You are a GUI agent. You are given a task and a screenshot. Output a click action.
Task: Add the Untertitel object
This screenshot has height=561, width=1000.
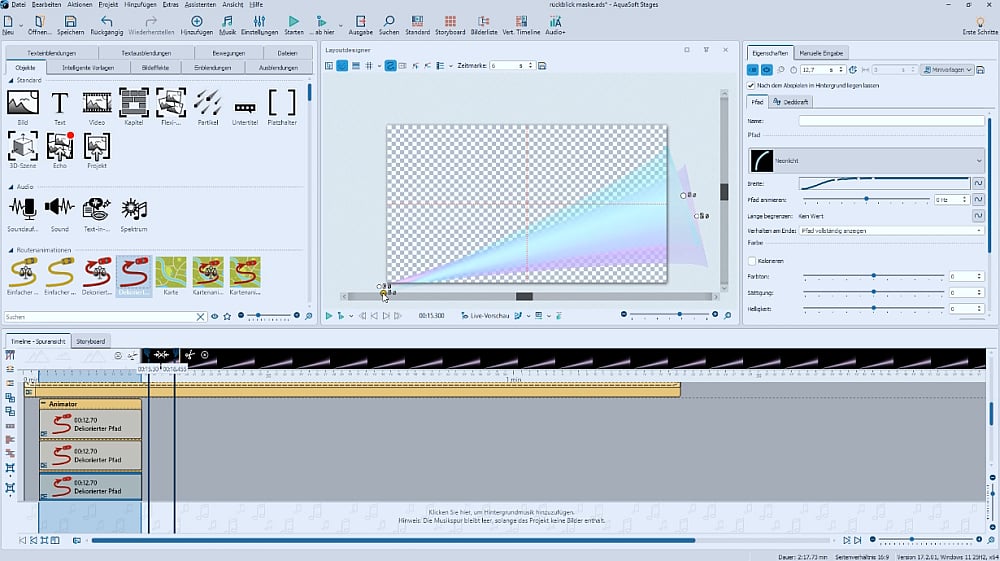(x=245, y=104)
